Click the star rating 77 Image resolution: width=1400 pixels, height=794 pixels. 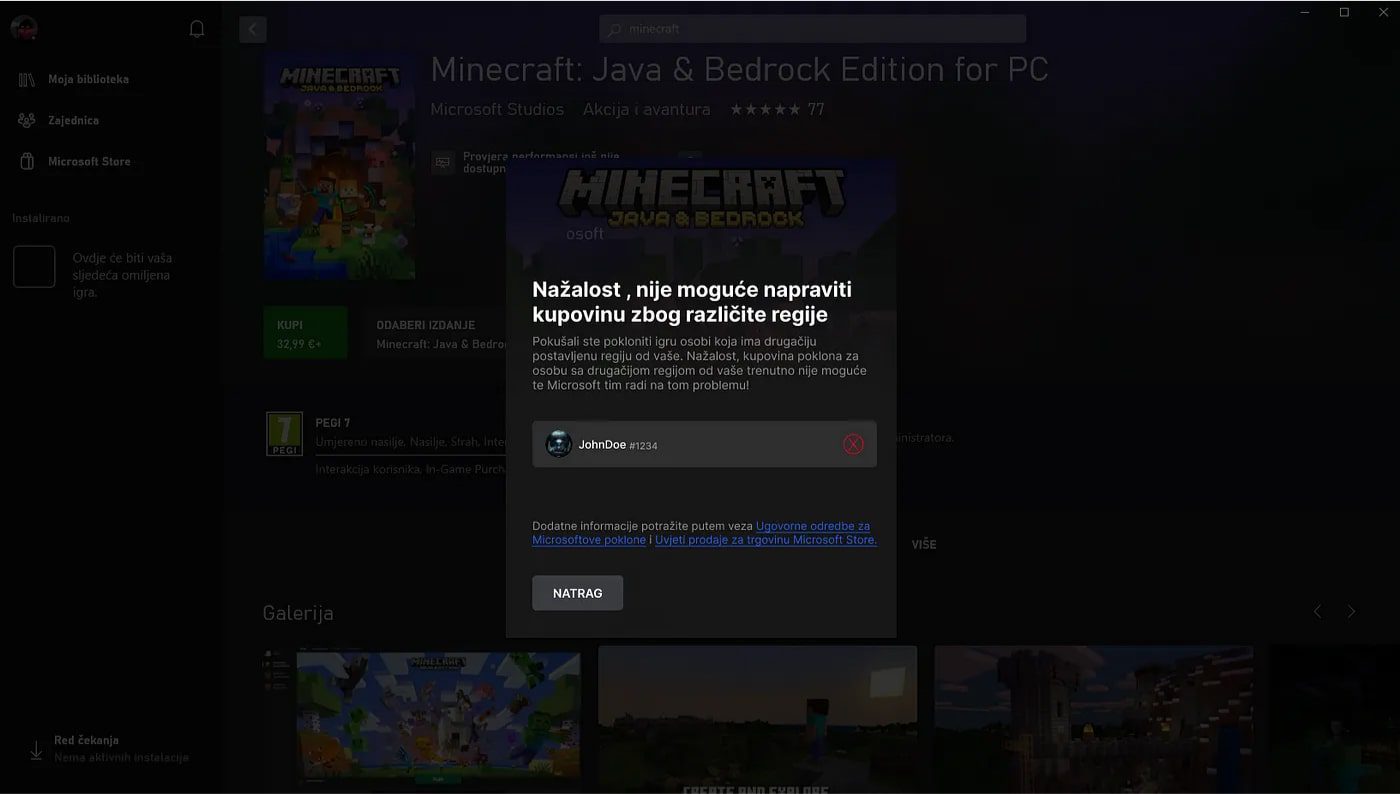(x=777, y=109)
